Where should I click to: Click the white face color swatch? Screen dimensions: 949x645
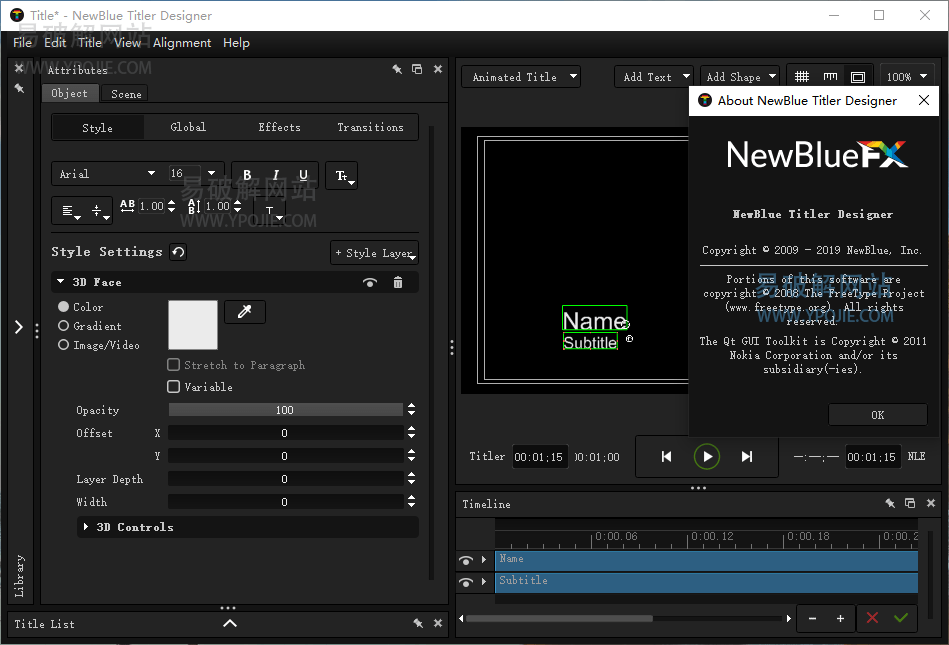[x=192, y=325]
